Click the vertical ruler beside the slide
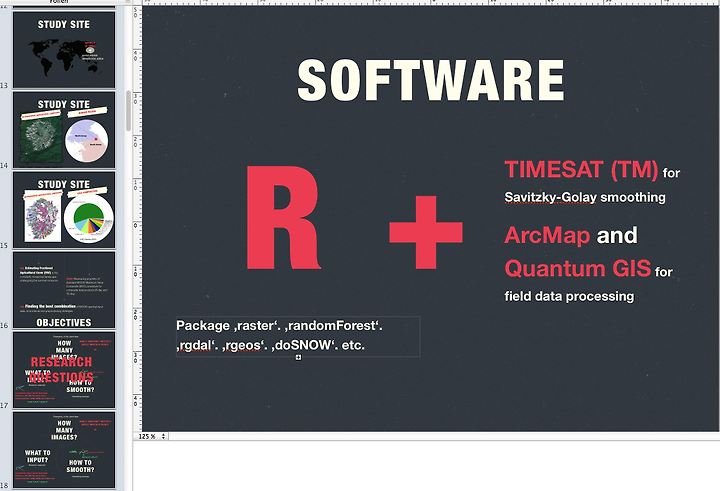This screenshot has width=720, height=491. [137, 219]
